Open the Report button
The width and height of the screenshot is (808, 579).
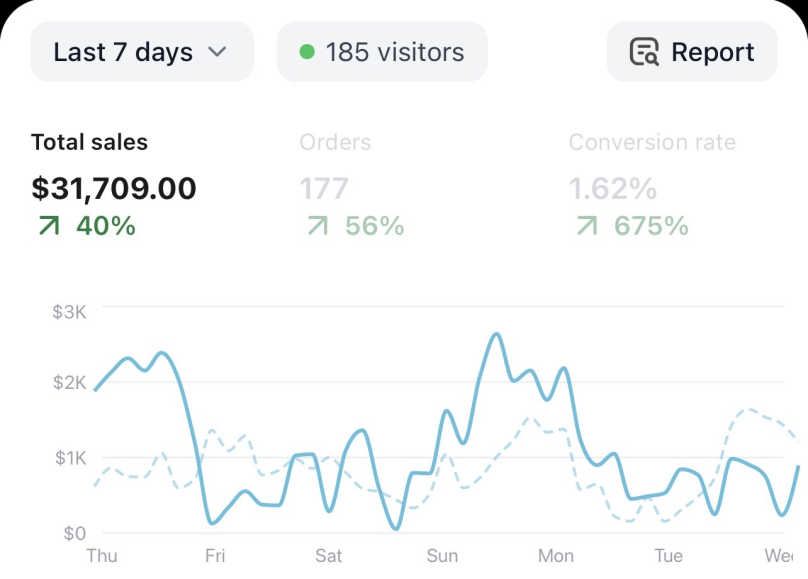pyautogui.click(x=692, y=52)
